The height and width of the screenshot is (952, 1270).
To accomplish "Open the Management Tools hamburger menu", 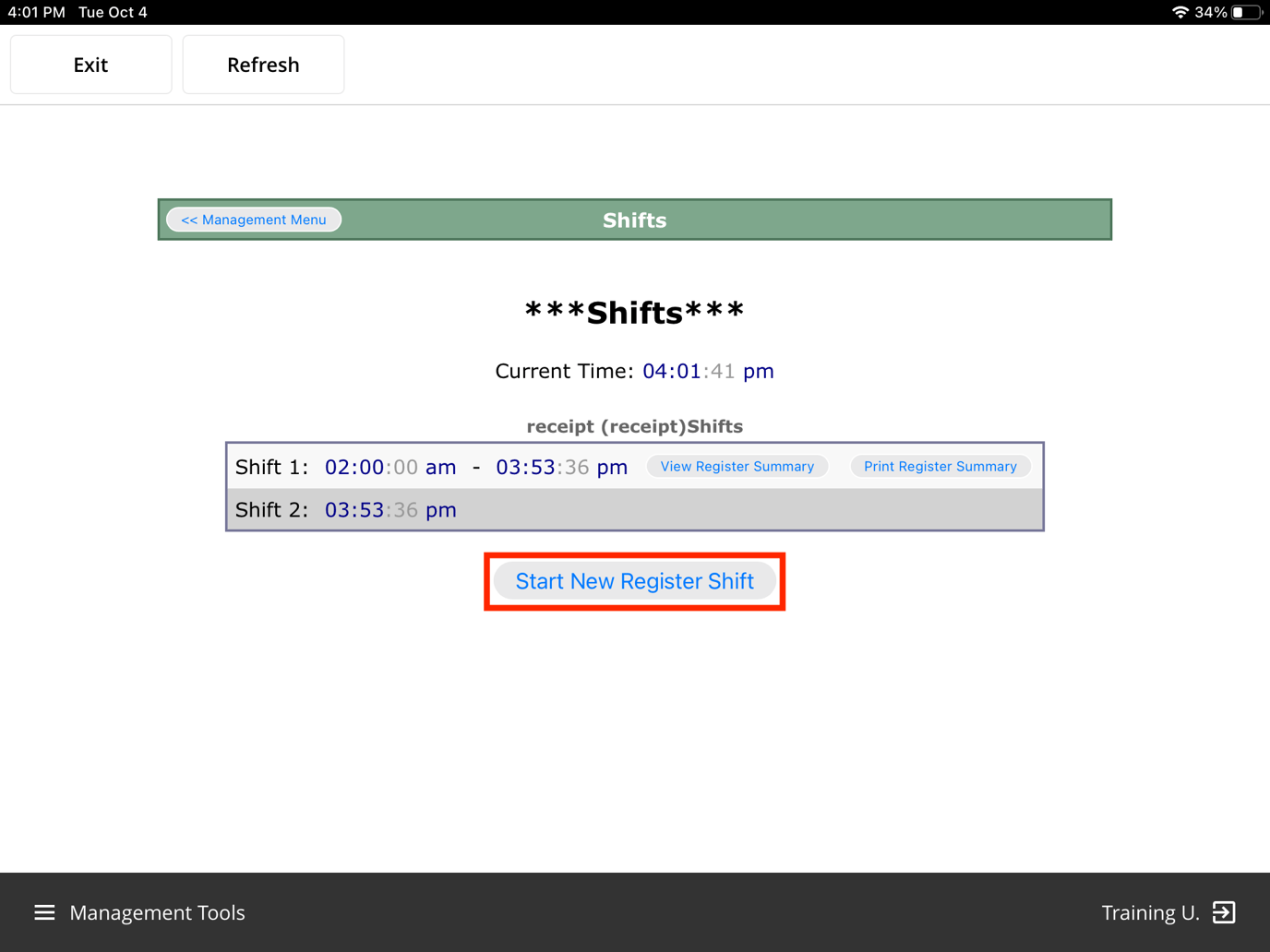I will pos(43,912).
